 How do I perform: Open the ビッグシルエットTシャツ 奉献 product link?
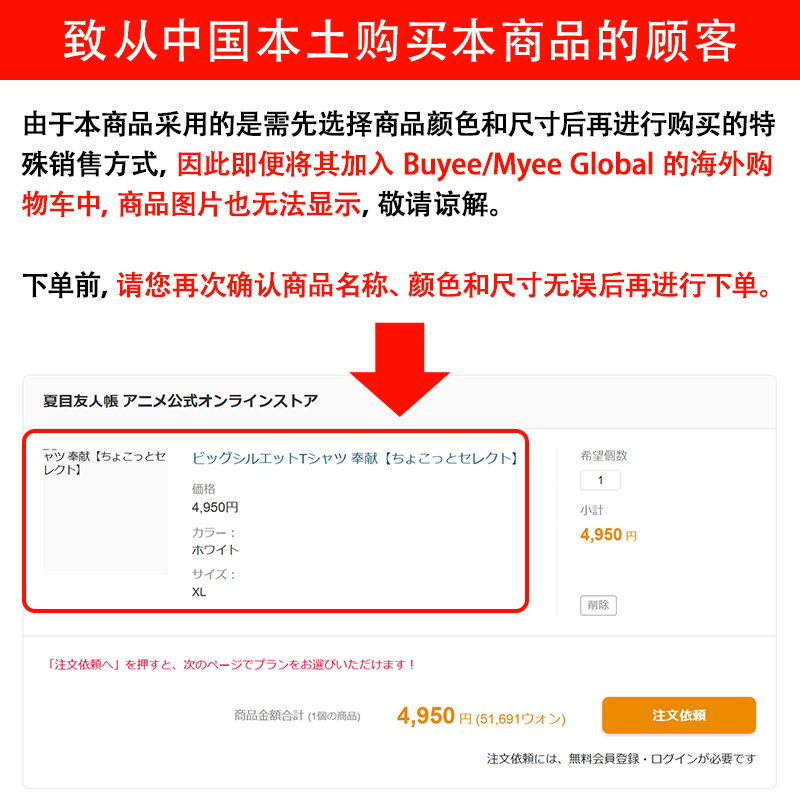pos(355,458)
